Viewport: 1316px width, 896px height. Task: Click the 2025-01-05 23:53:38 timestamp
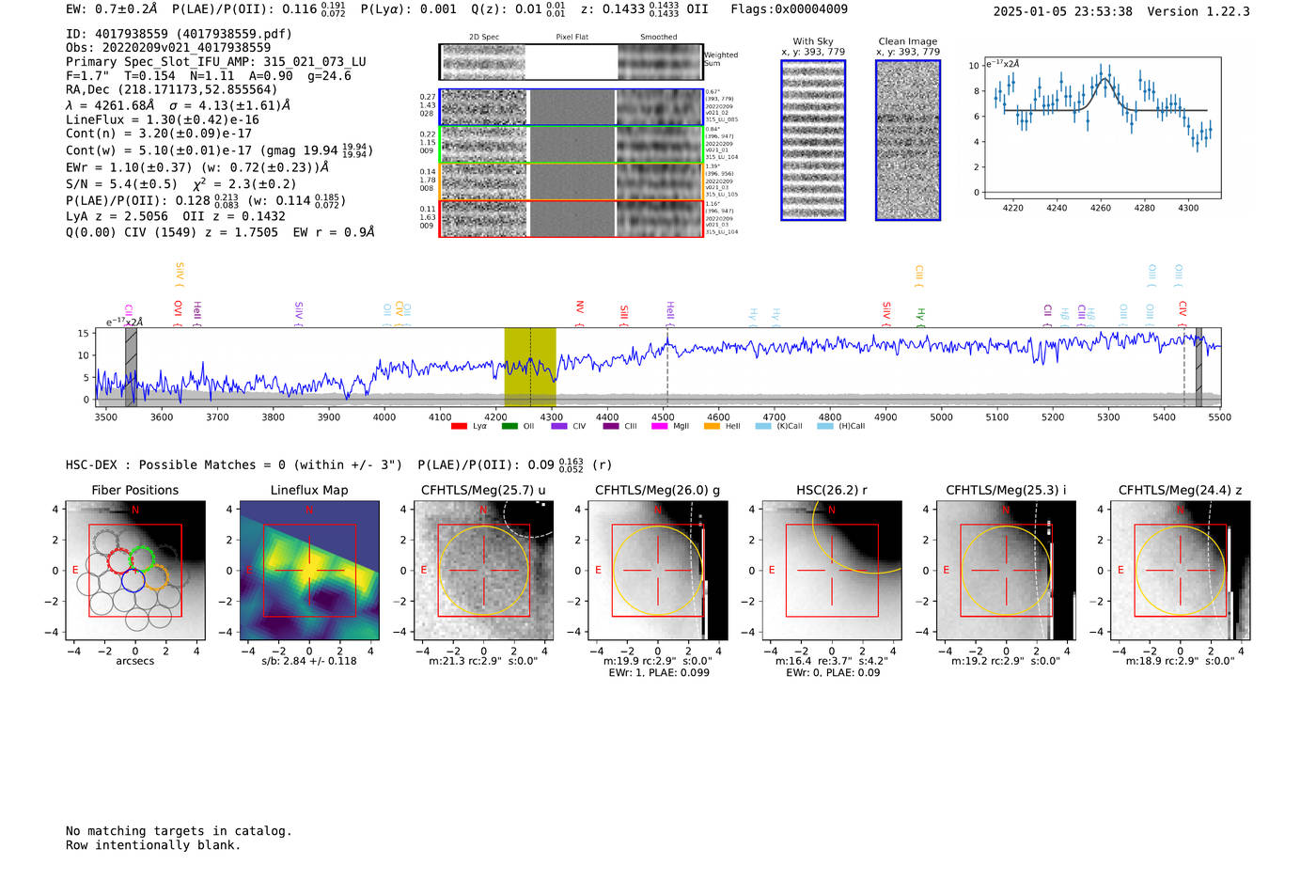click(x=1062, y=12)
